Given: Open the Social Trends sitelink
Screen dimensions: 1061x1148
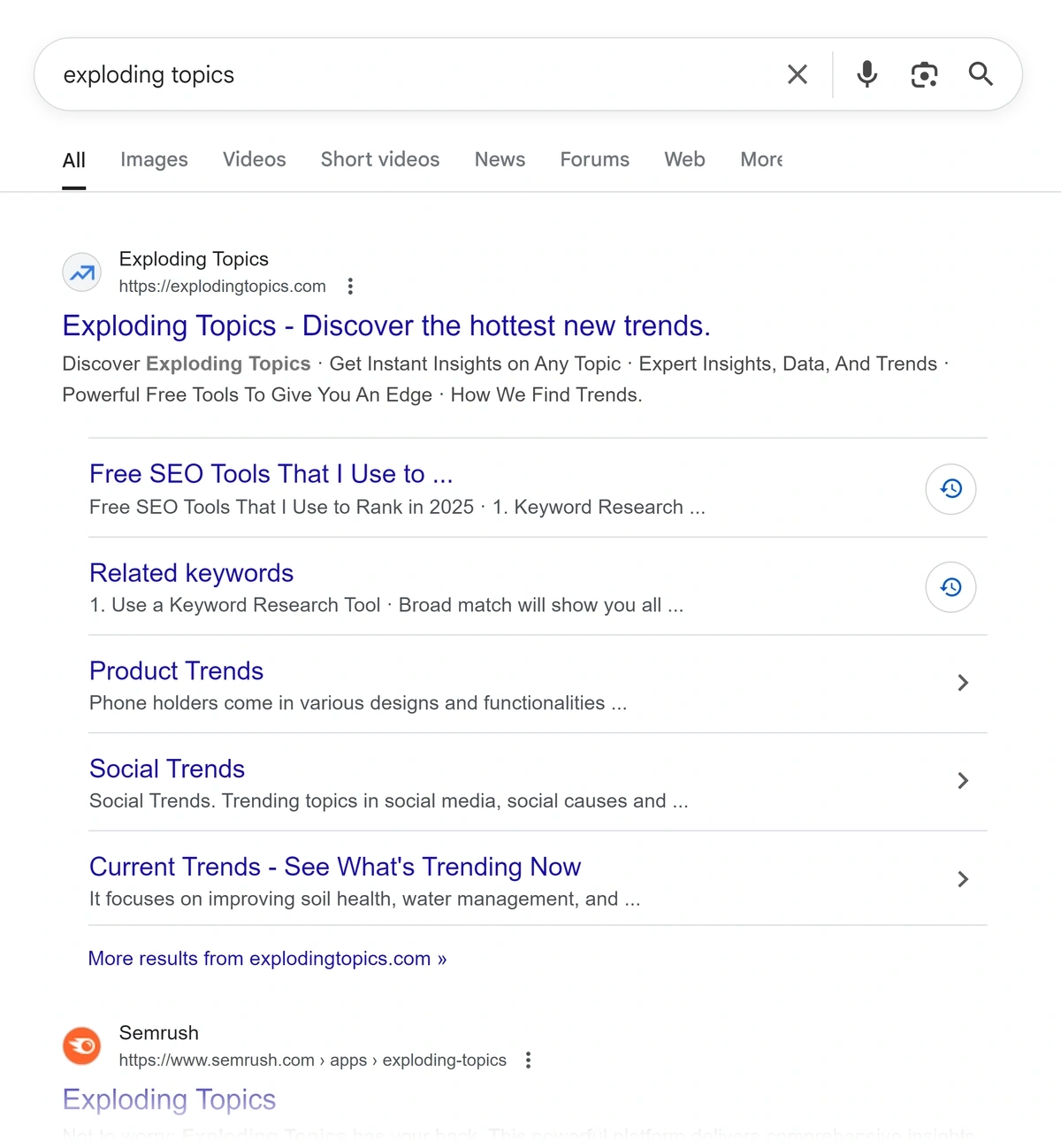Looking at the screenshot, I should click(167, 769).
